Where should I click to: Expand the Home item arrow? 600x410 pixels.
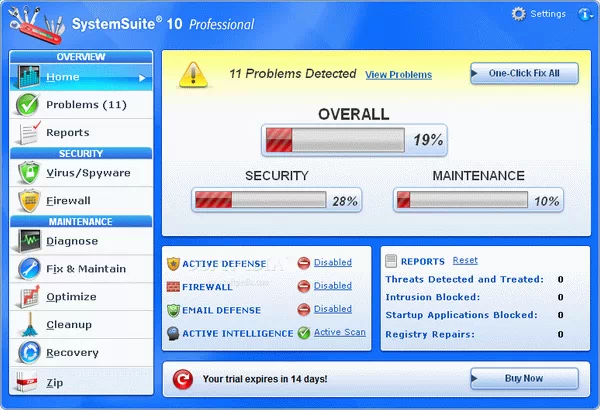(142, 78)
